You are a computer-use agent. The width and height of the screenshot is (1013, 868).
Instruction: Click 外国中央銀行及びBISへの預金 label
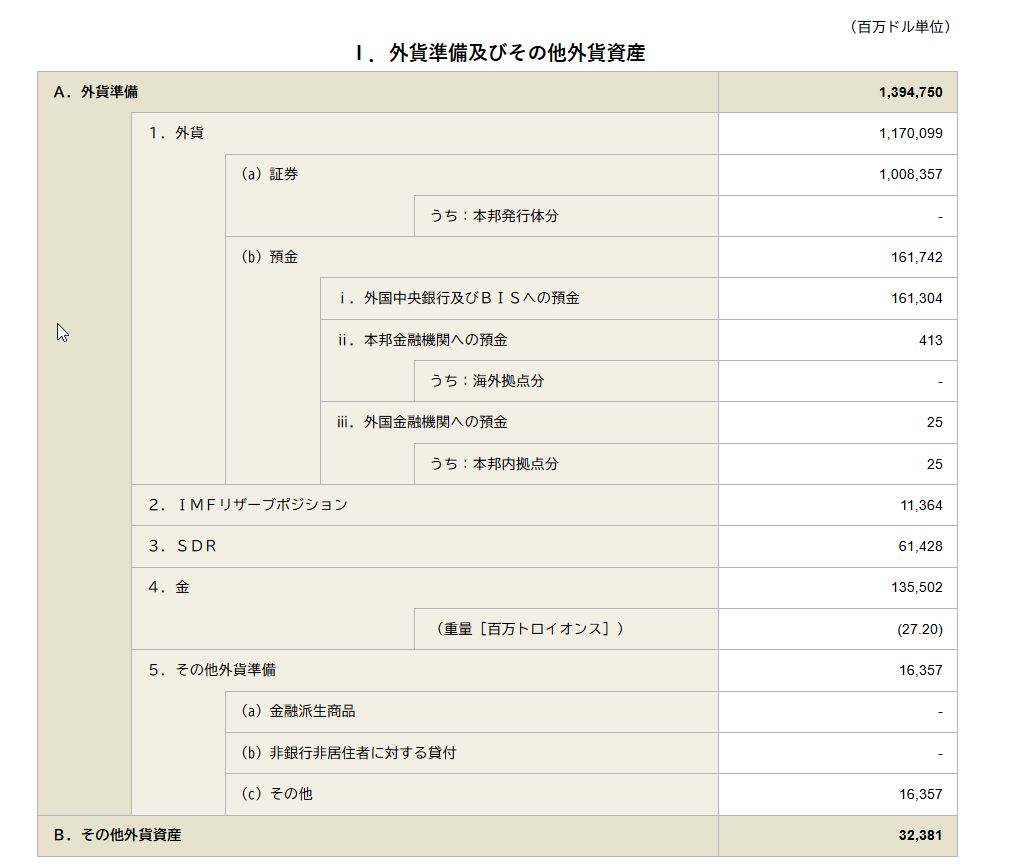(x=458, y=298)
